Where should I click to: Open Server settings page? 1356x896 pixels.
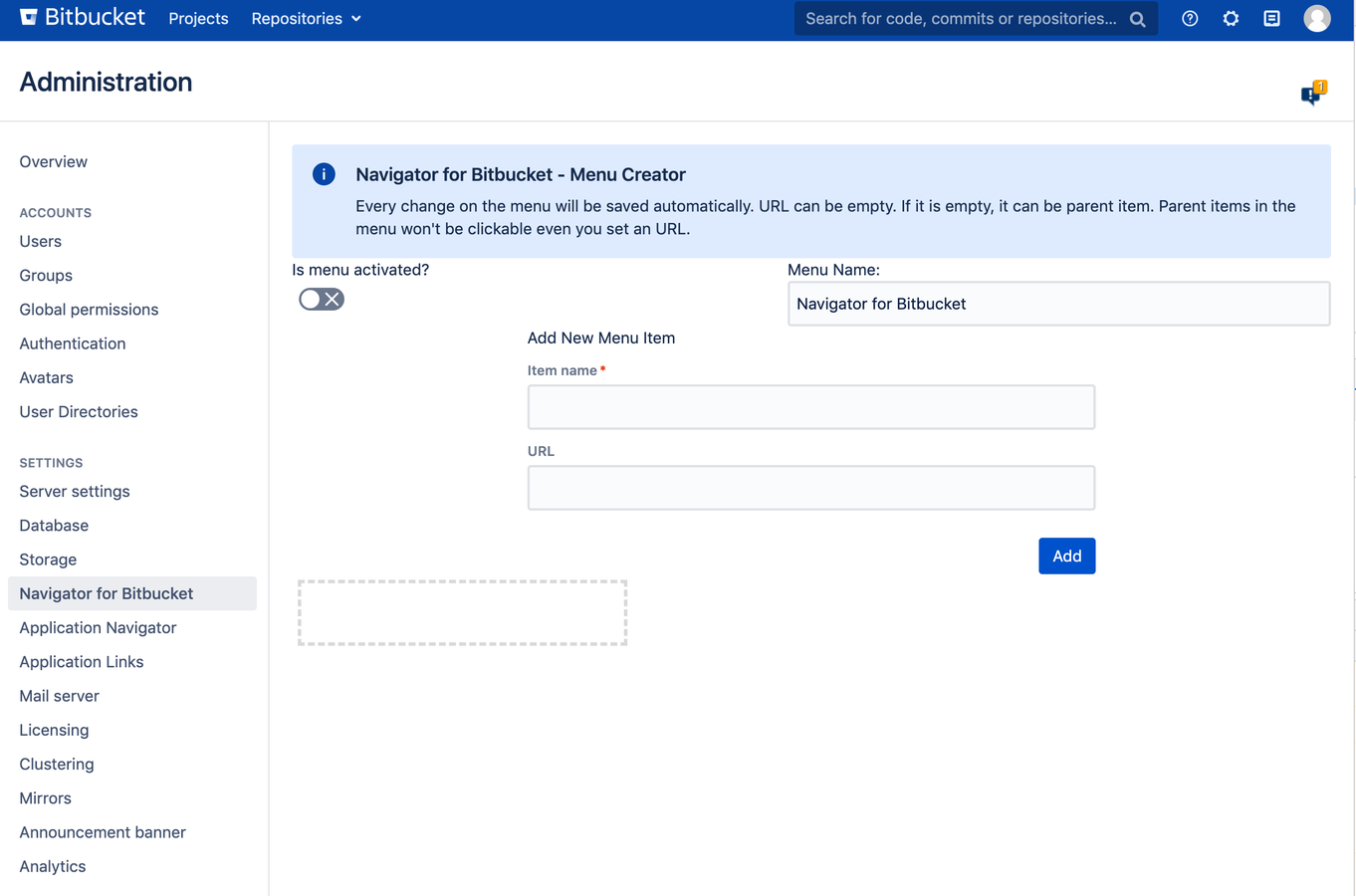(x=75, y=491)
